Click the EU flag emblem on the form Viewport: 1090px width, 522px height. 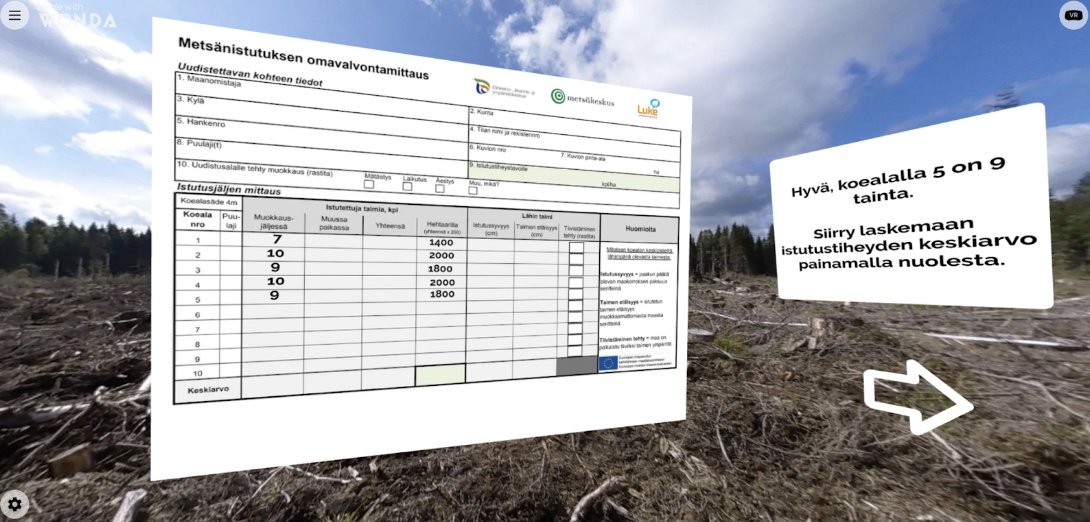pos(608,363)
